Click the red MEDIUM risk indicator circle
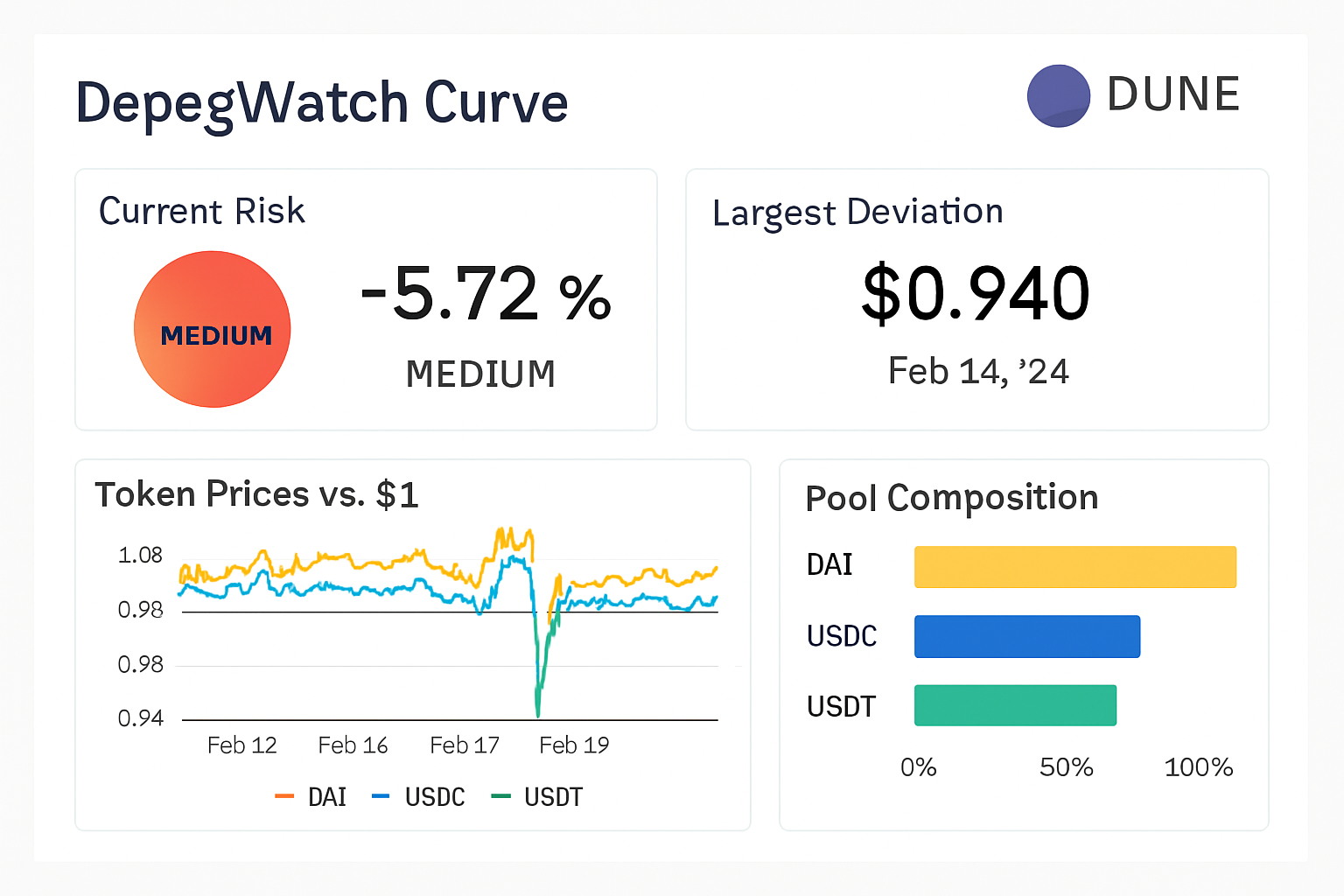The width and height of the screenshot is (1344, 896). pyautogui.click(x=213, y=329)
